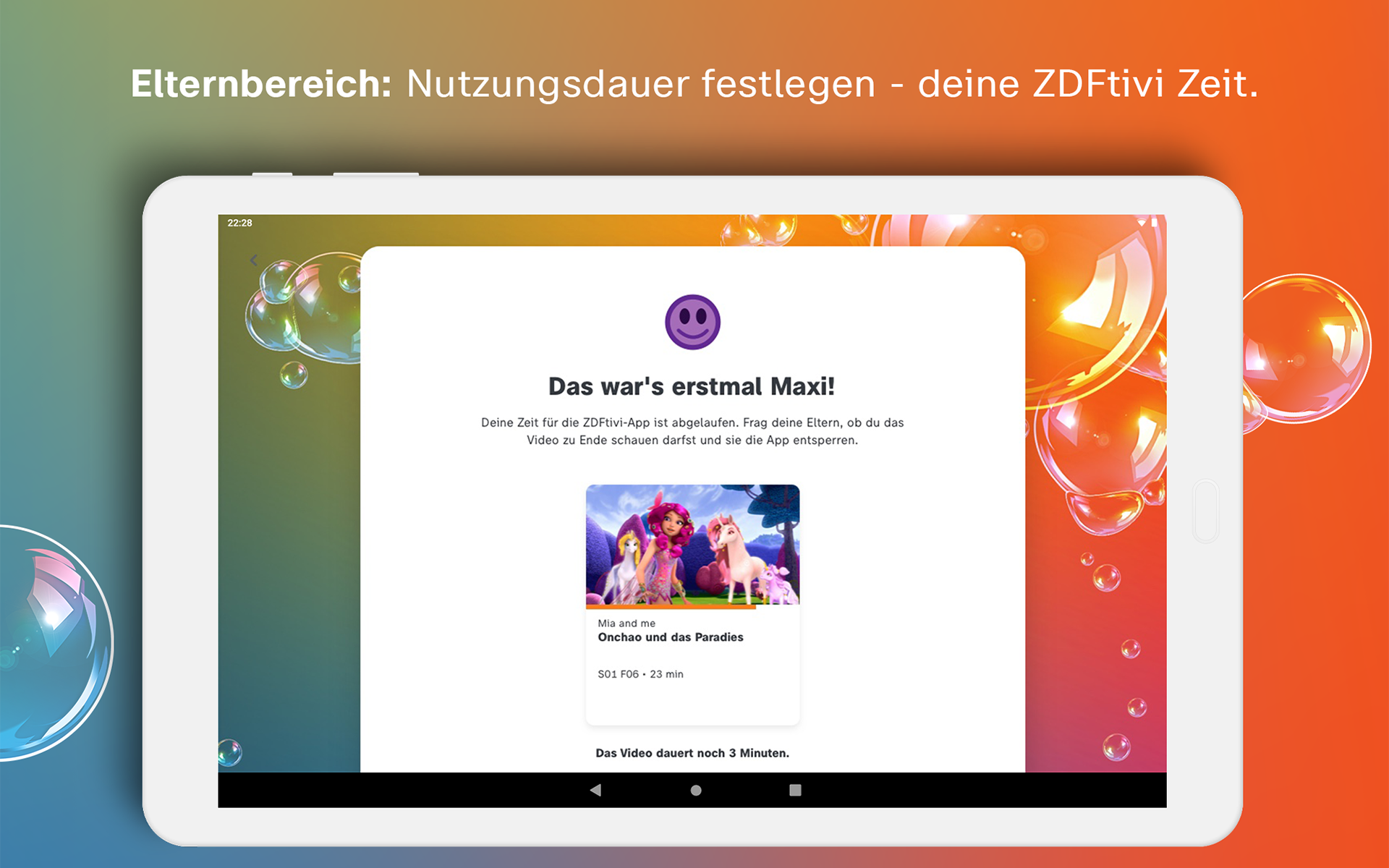Tap the heading Das war's erstmal Maxi
1389x868 pixels.
click(692, 386)
